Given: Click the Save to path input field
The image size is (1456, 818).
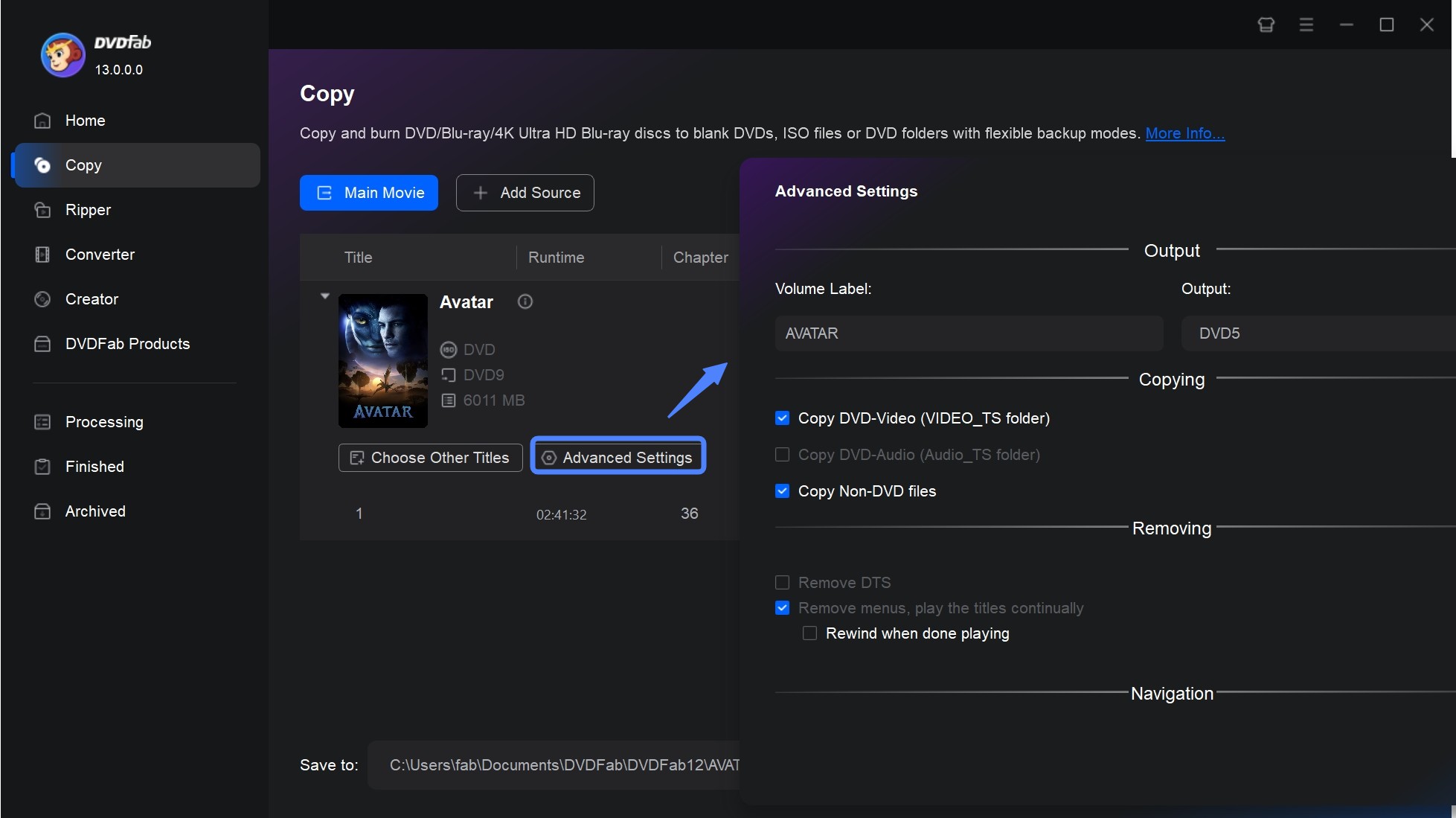Looking at the screenshot, I should click(562, 765).
